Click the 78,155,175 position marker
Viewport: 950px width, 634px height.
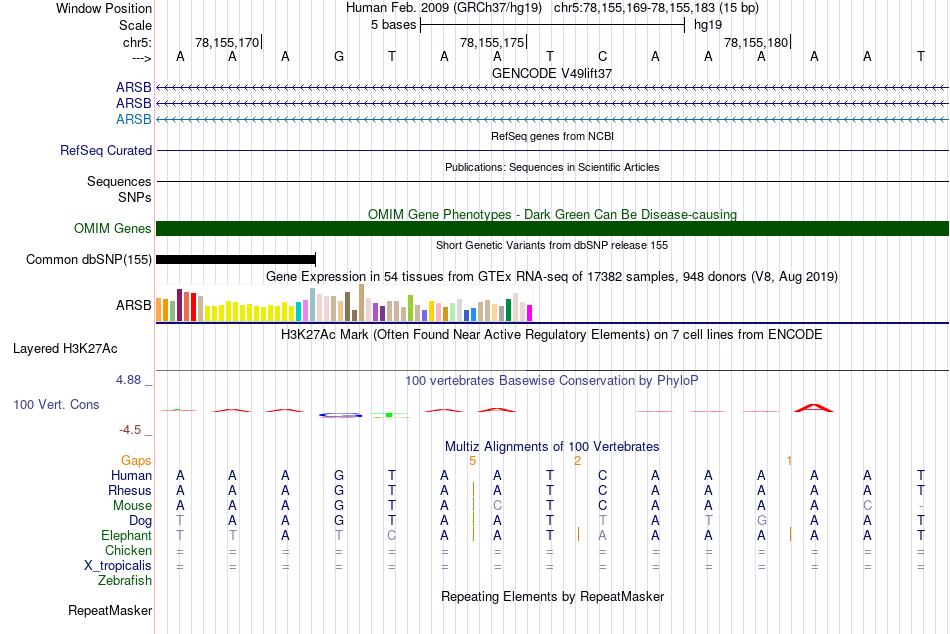pyautogui.click(x=493, y=42)
